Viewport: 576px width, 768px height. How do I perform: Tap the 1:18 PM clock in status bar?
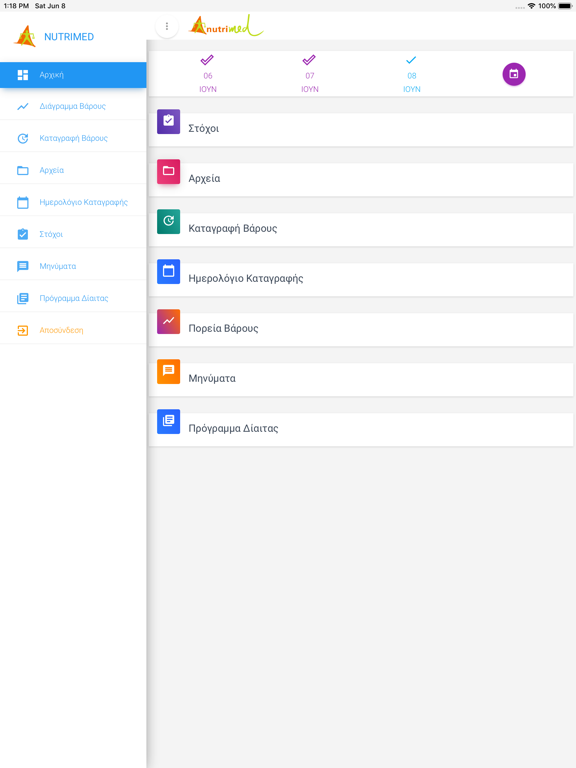coord(16,6)
